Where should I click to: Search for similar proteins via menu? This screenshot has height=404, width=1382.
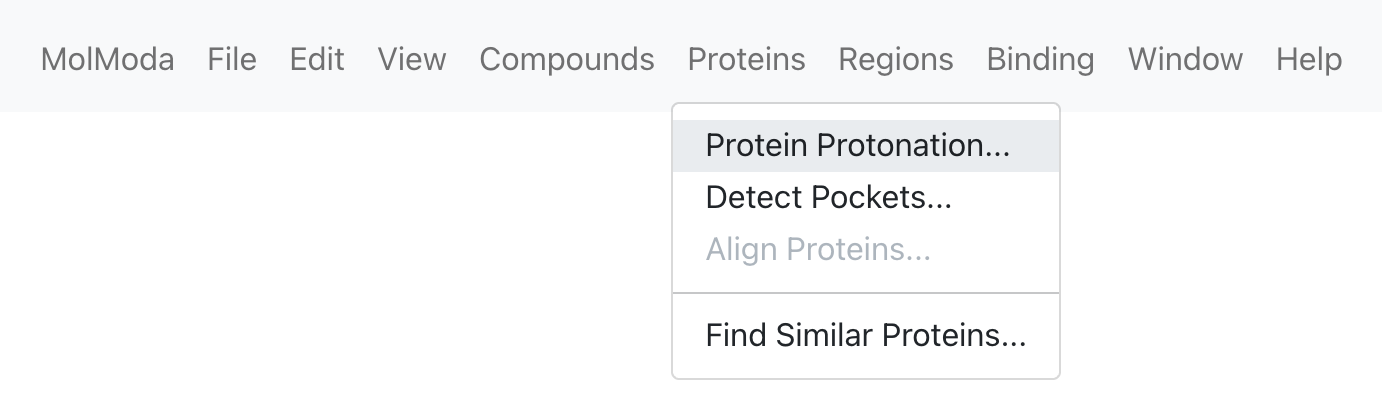[x=866, y=335]
